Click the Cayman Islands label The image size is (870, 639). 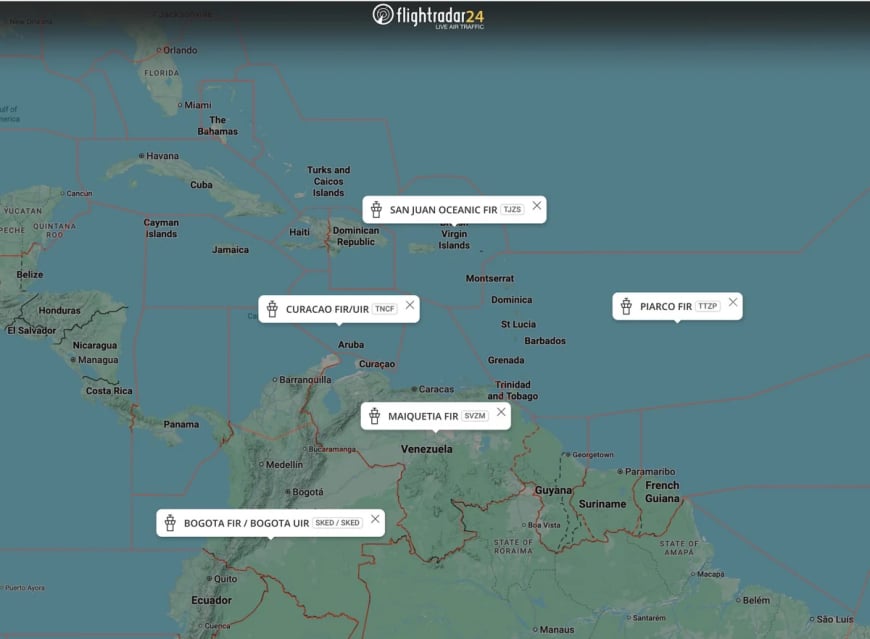tap(161, 228)
